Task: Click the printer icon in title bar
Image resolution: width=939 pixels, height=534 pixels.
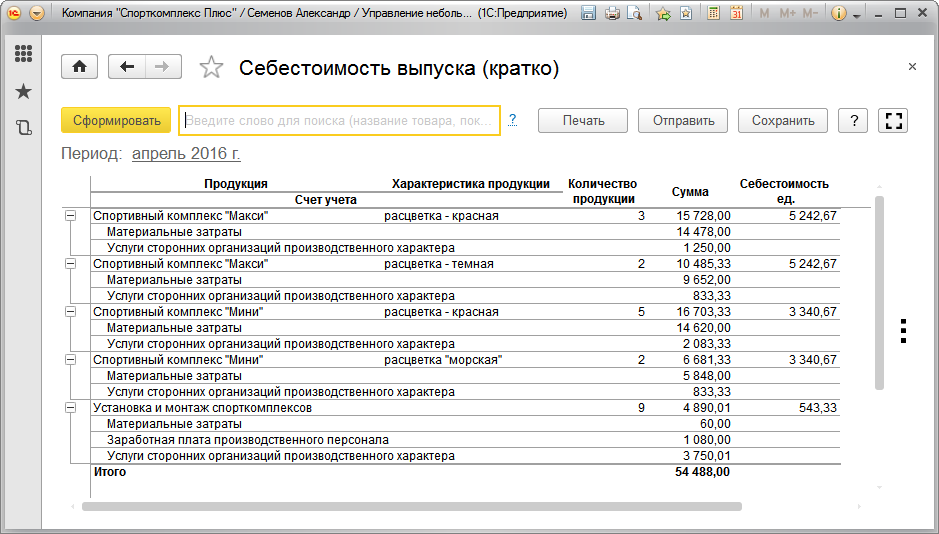Action: pyautogui.click(x=611, y=14)
